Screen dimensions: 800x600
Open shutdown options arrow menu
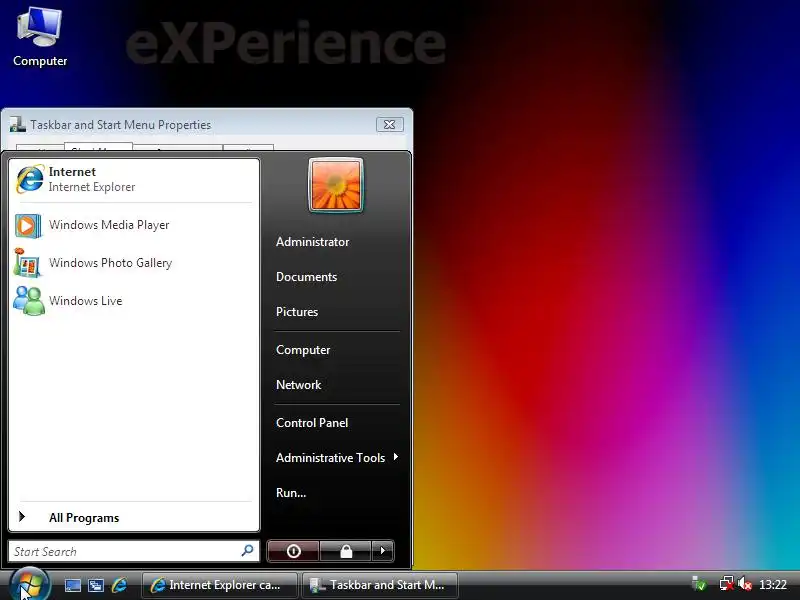click(x=383, y=551)
